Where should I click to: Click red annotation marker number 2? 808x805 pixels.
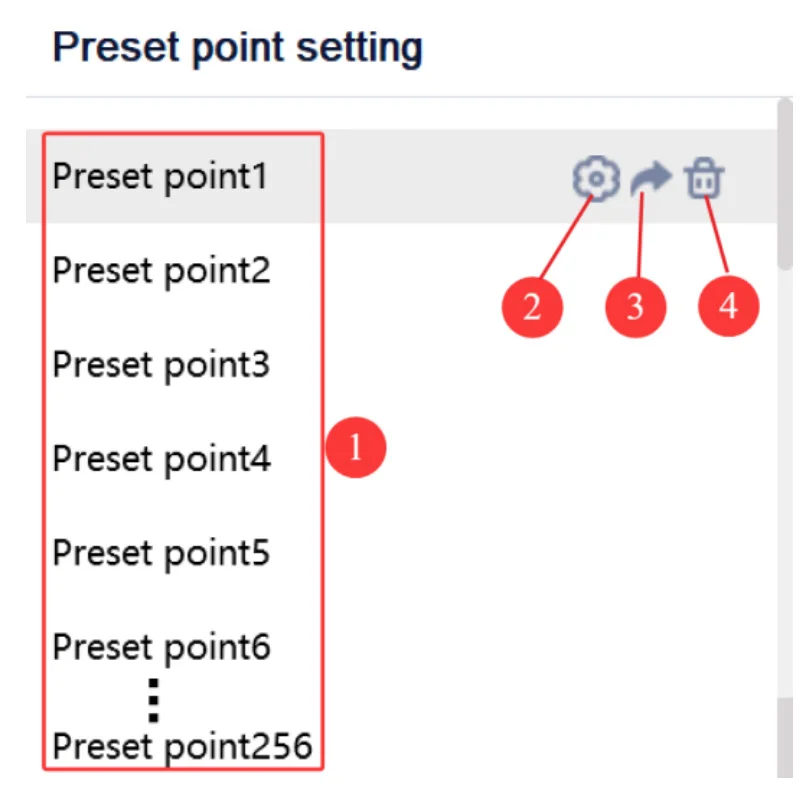coord(532,306)
